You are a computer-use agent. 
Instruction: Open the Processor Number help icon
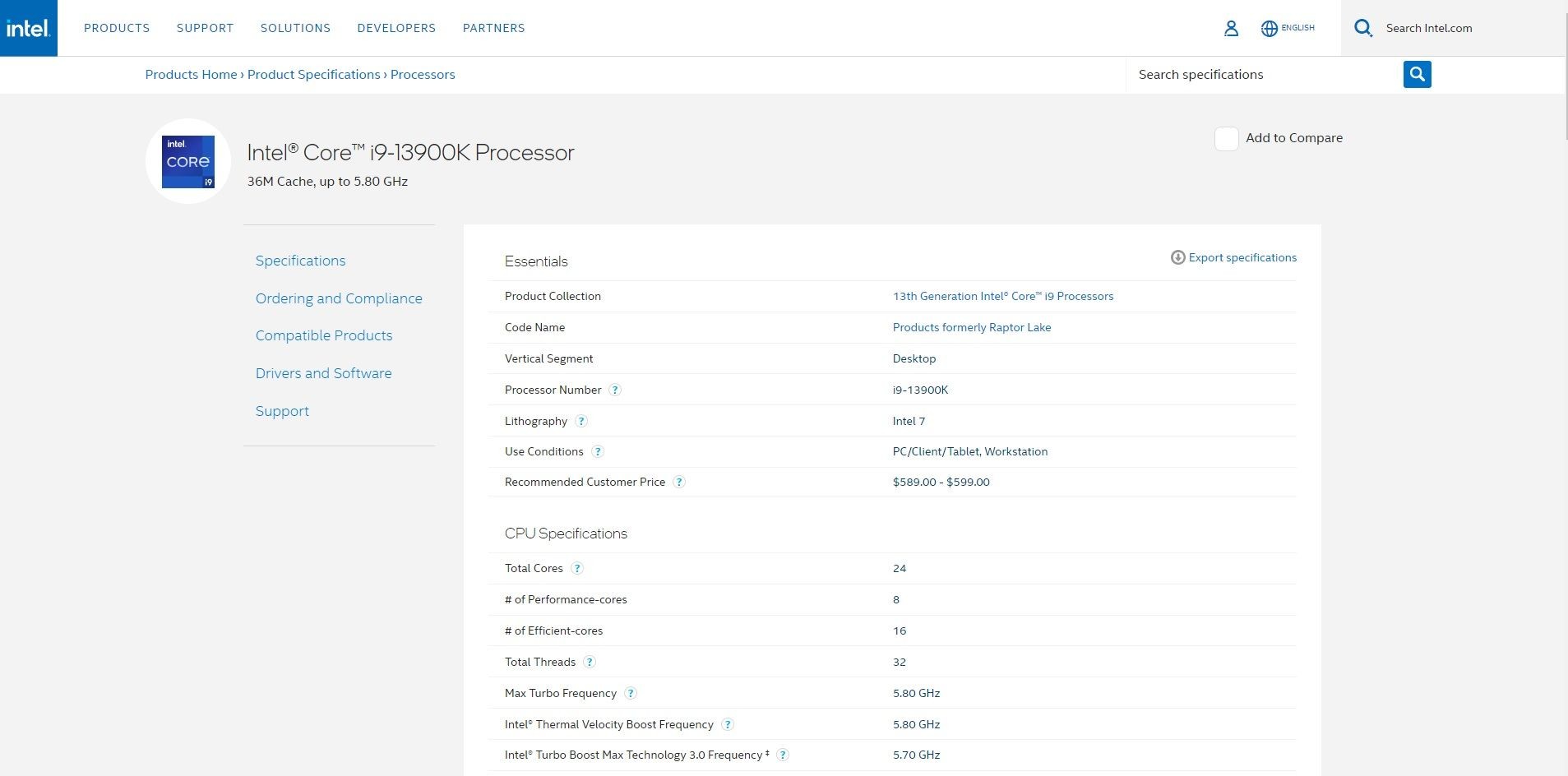tap(615, 390)
